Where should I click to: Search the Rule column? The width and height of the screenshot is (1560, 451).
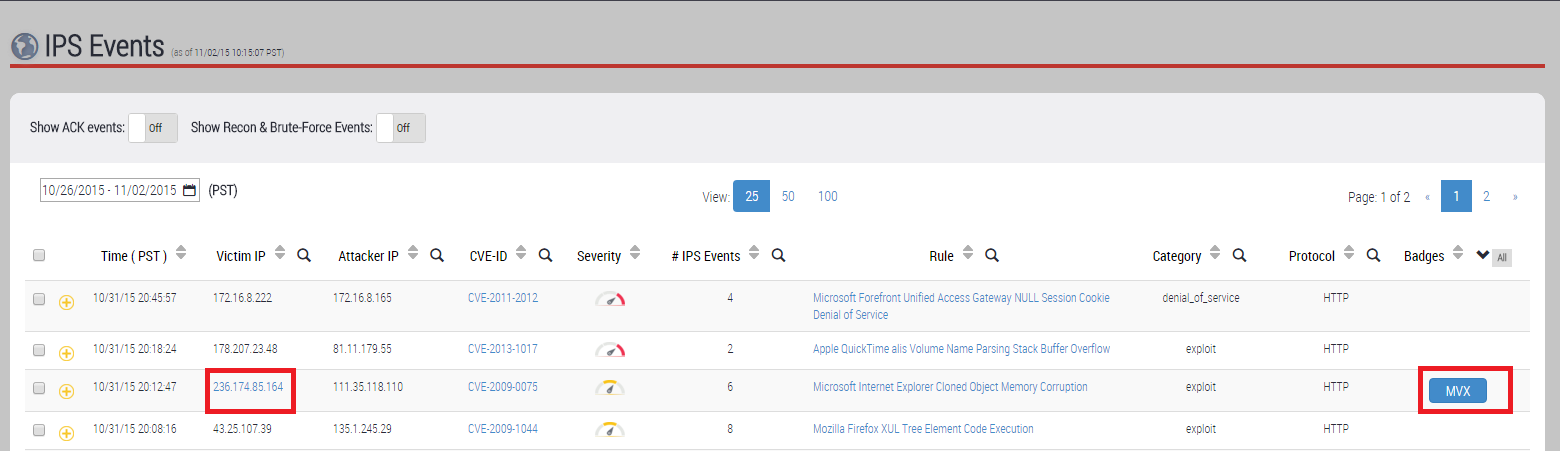pos(992,255)
